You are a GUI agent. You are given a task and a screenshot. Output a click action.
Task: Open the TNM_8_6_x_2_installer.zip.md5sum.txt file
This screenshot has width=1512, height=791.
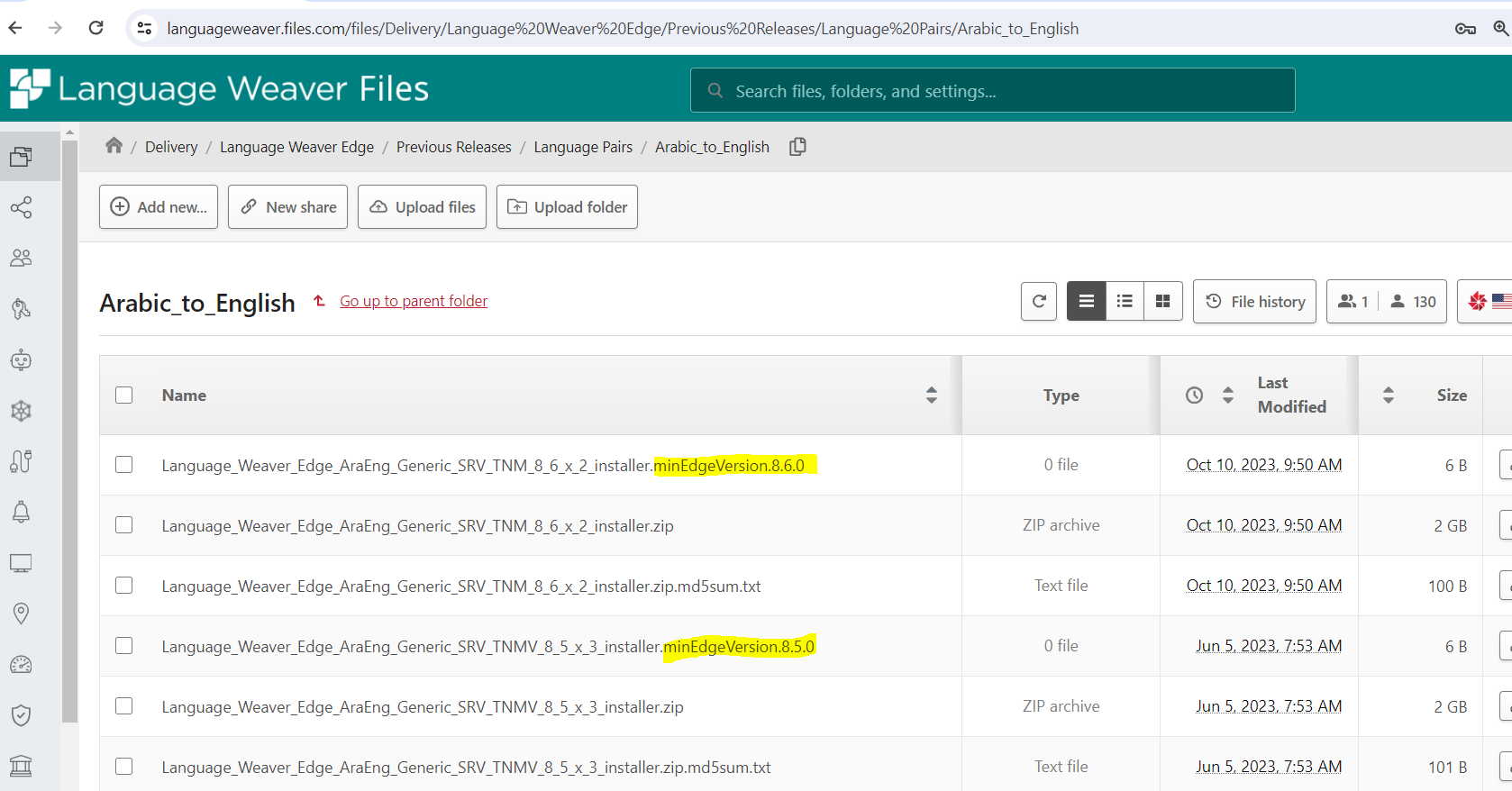point(461,586)
